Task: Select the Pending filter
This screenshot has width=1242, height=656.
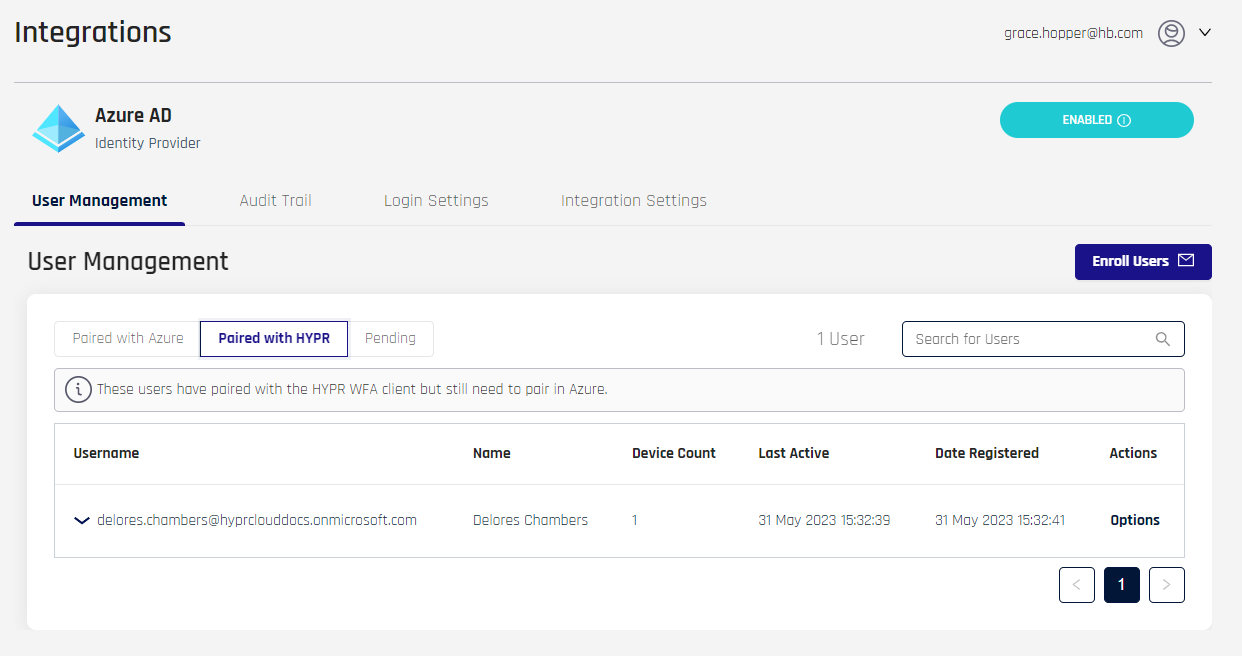Action: pos(390,339)
